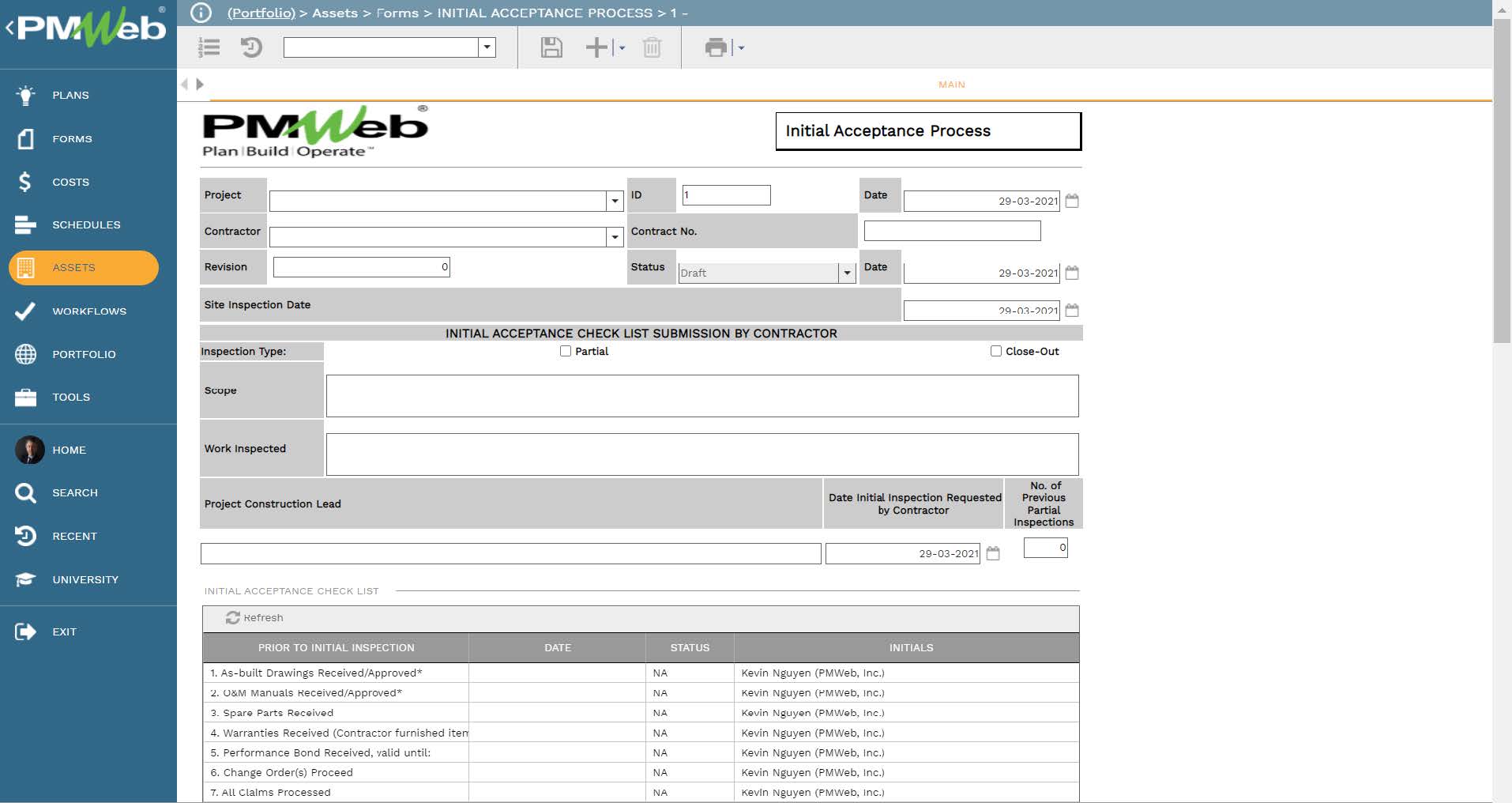Click the page vertical scrollbar
Image resolution: width=1512 pixels, height=803 pixels.
pyautogui.click(x=1502, y=182)
